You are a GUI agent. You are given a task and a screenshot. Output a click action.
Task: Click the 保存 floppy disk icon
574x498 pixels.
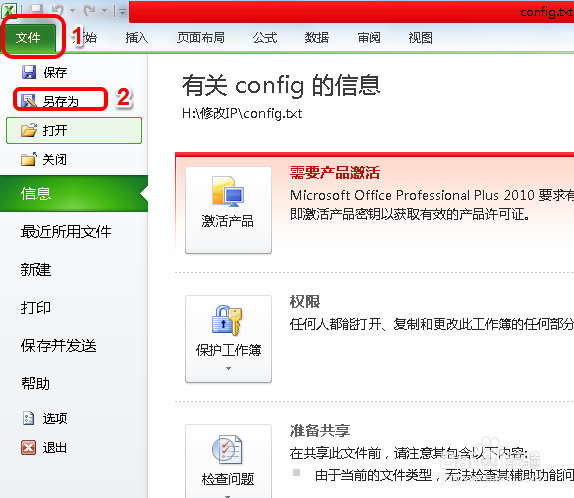pos(29,72)
